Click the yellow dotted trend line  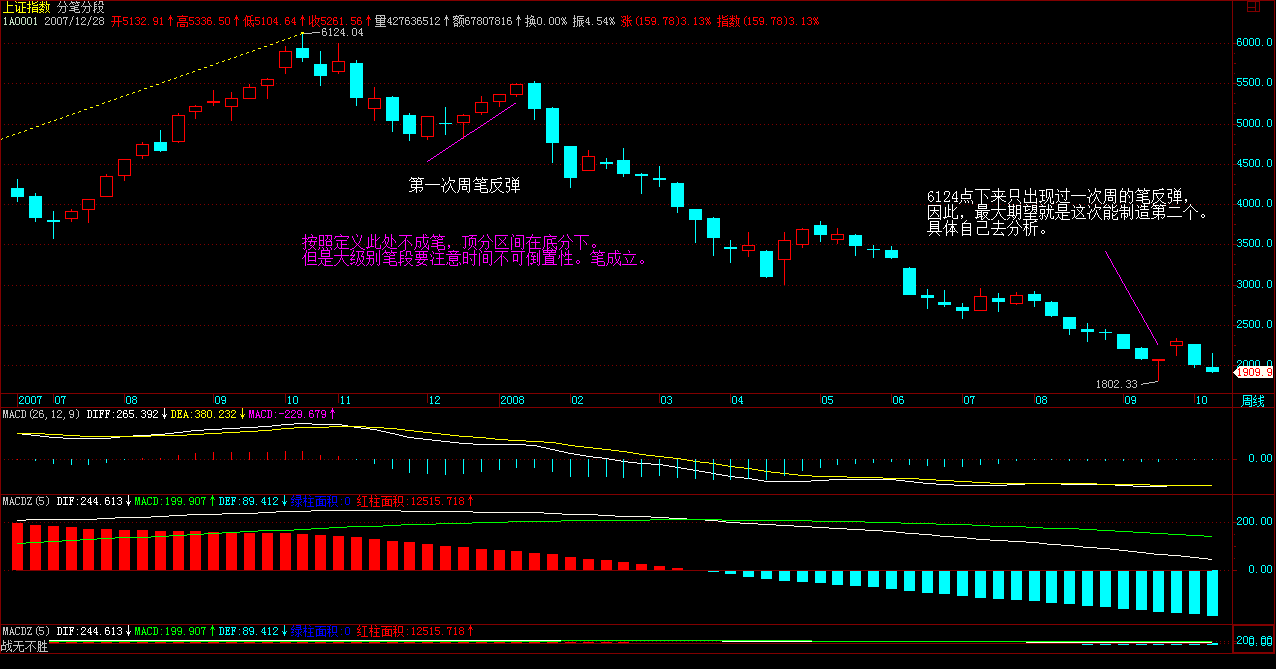pos(150,90)
